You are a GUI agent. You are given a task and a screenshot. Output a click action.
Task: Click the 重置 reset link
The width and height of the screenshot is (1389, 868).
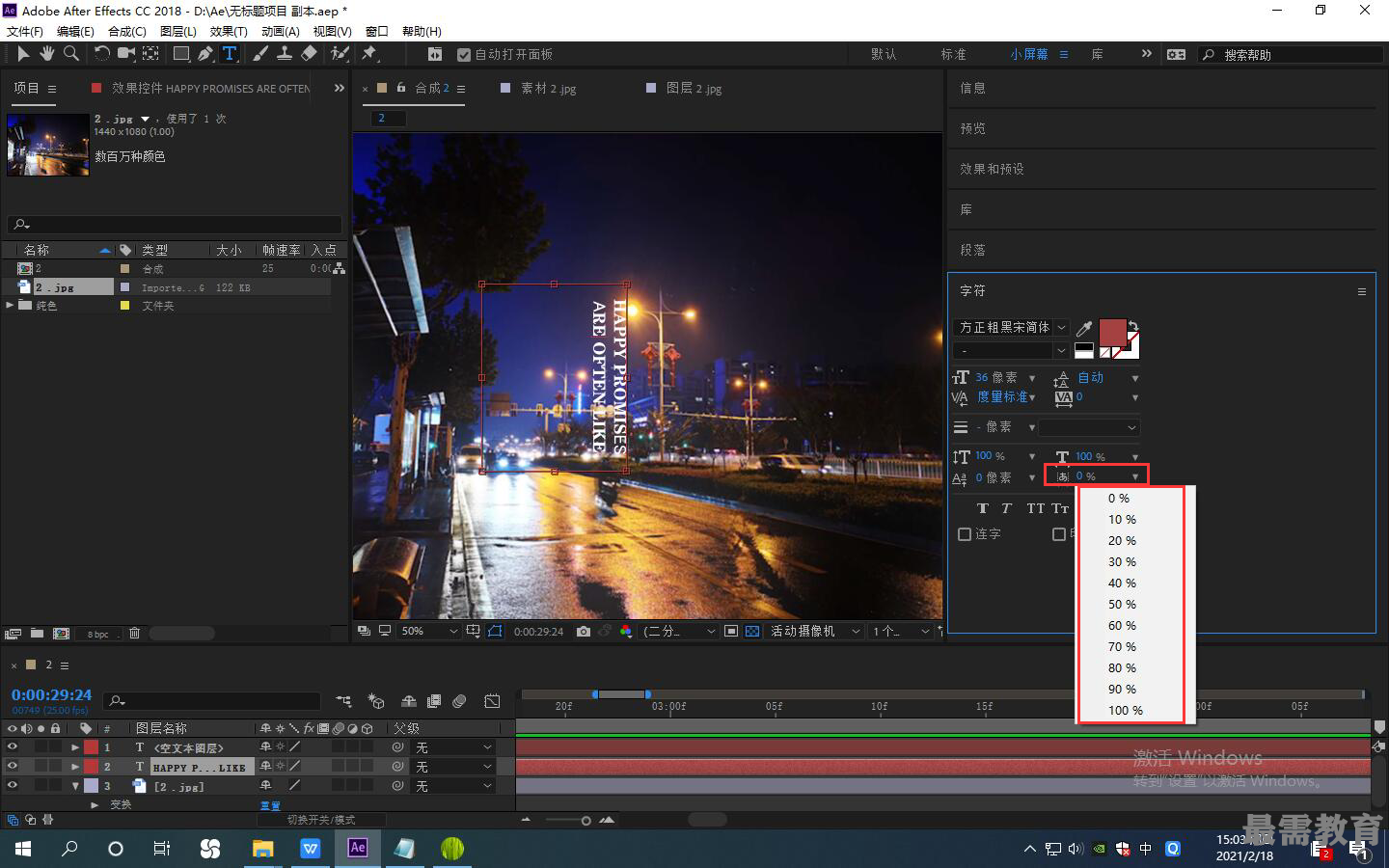[270, 805]
